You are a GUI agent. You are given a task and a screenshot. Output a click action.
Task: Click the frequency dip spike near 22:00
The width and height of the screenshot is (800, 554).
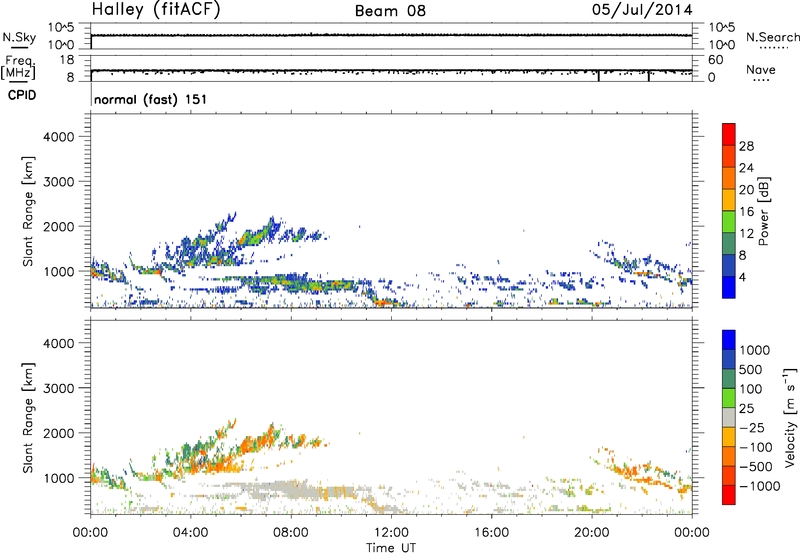[648, 75]
